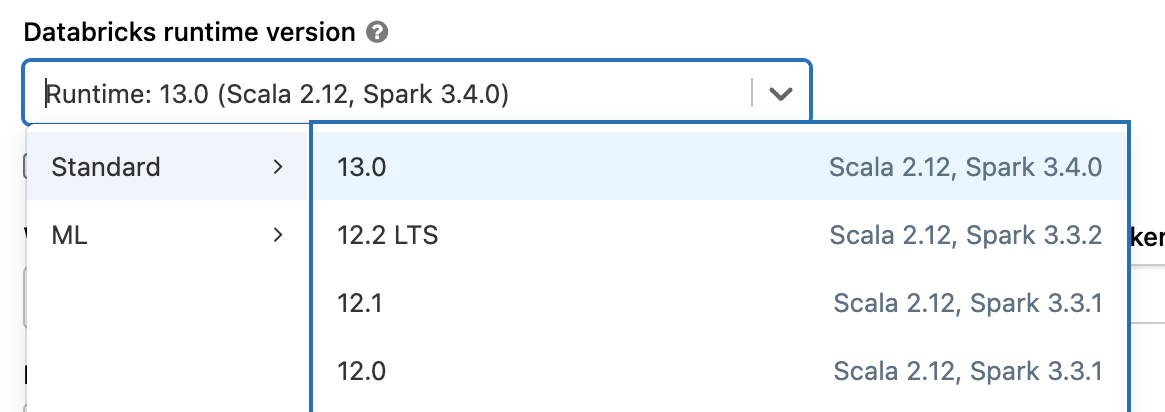Select runtime version 13.0
1165x412 pixels.
pos(362,167)
